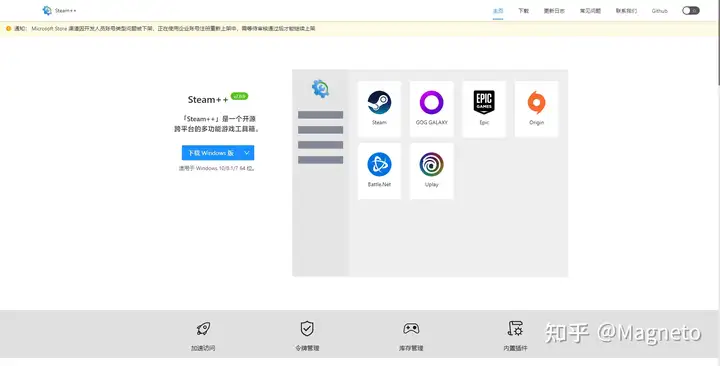Open the GOG GALAXY platform tile
720x366 pixels.
pos(432,109)
